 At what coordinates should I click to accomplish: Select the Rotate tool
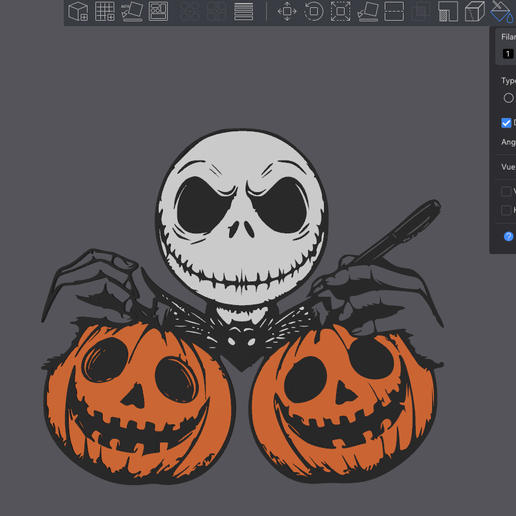[x=314, y=11]
